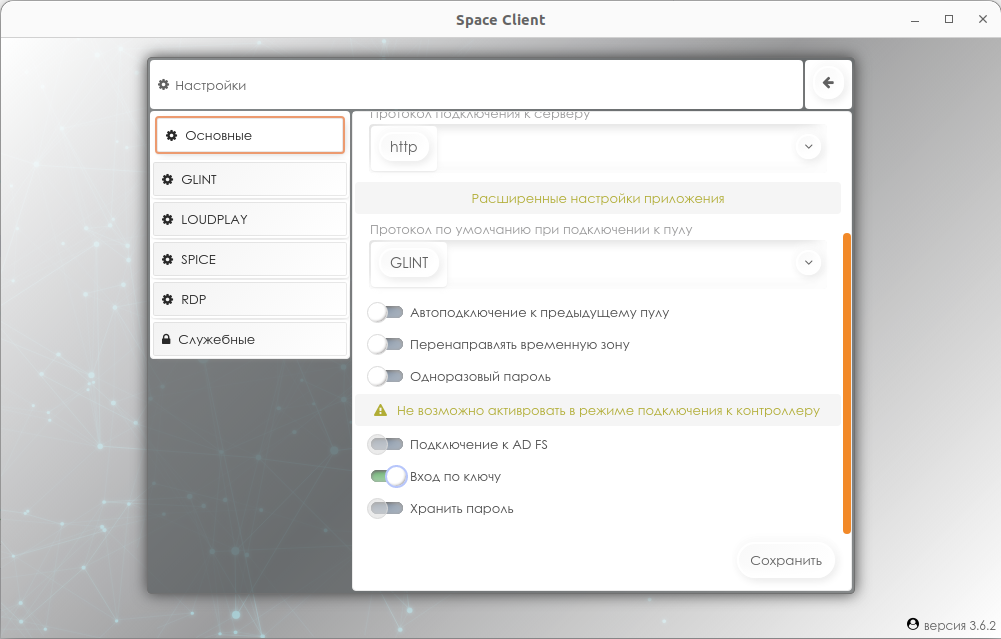This screenshot has height=639, width=1001.
Task: Select the http value in the server protocol combo box
Action: coord(404,147)
